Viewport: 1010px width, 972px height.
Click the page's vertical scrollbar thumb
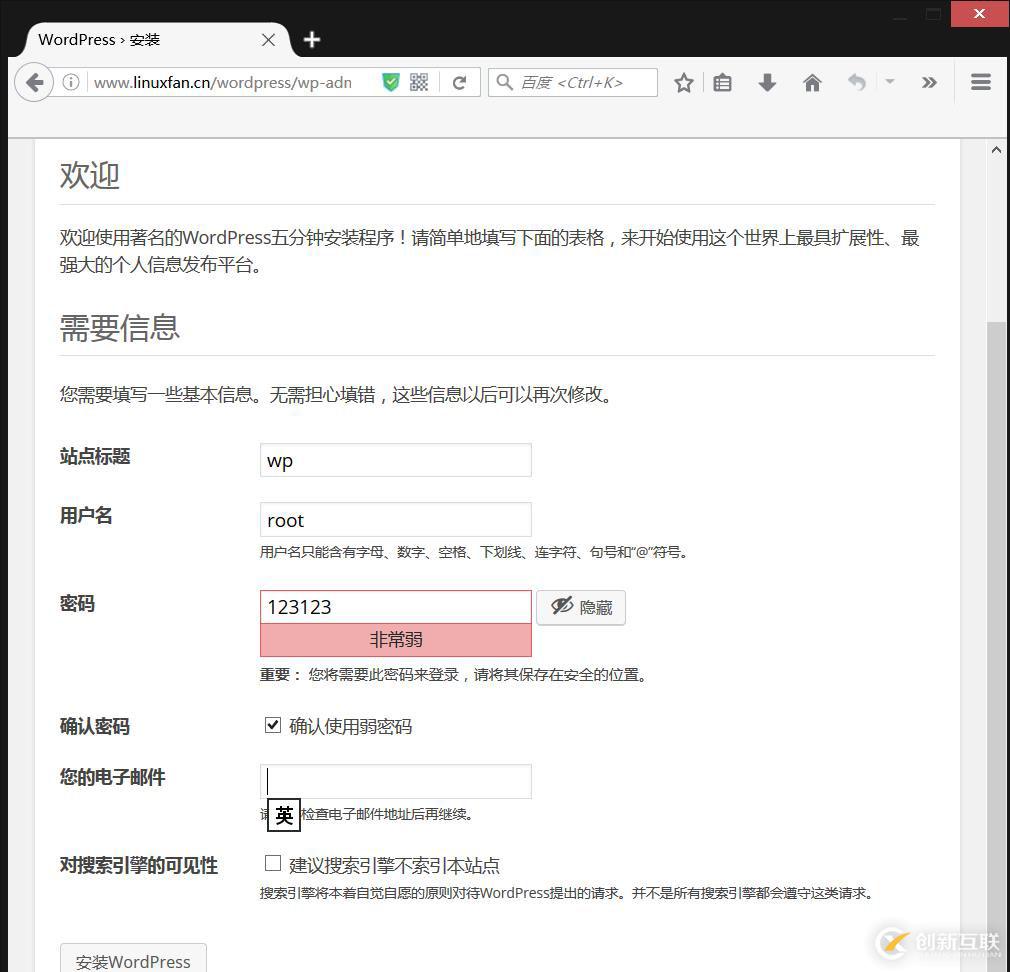[x=996, y=600]
